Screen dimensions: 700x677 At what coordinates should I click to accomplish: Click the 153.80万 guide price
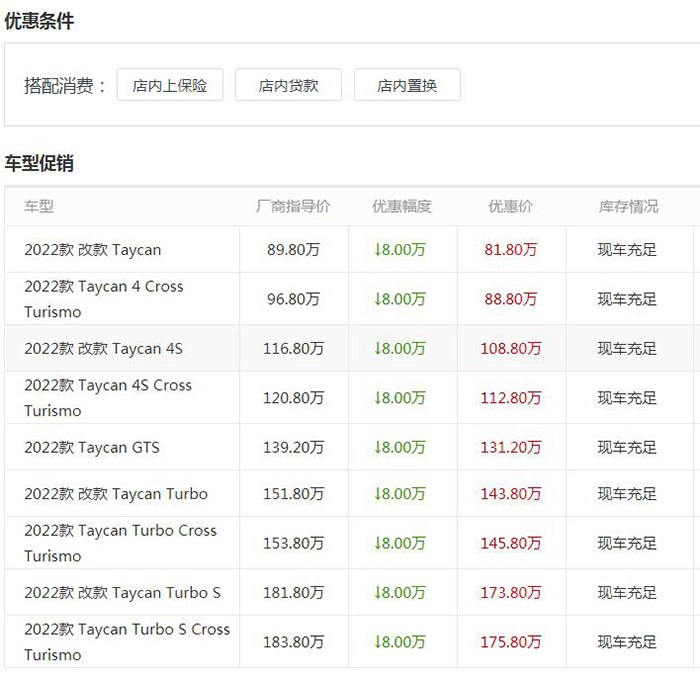point(293,543)
